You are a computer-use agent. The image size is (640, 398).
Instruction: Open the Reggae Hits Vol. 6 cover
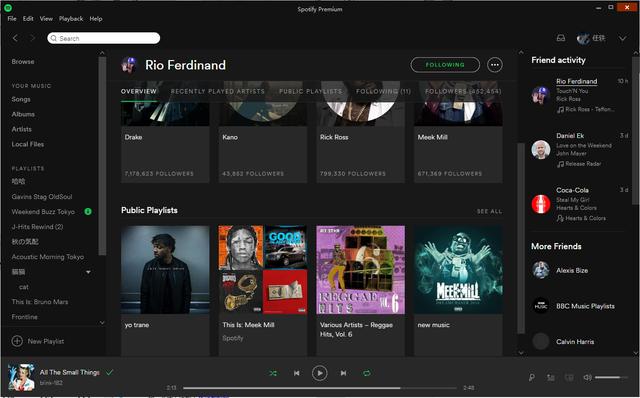[x=360, y=270]
